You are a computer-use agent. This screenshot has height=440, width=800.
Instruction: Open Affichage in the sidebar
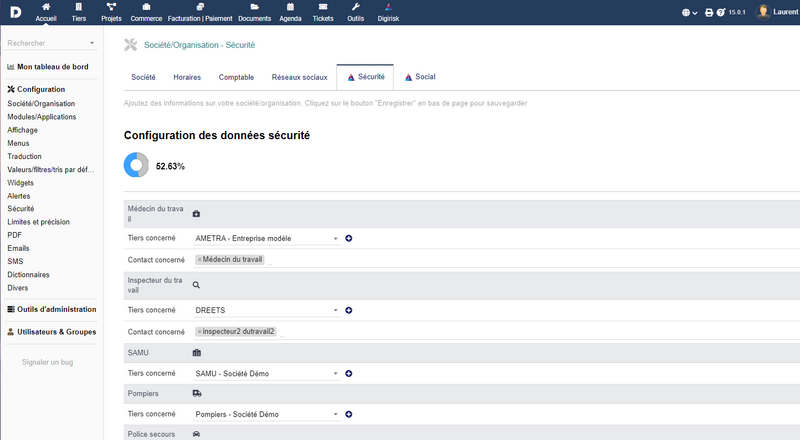coord(22,130)
